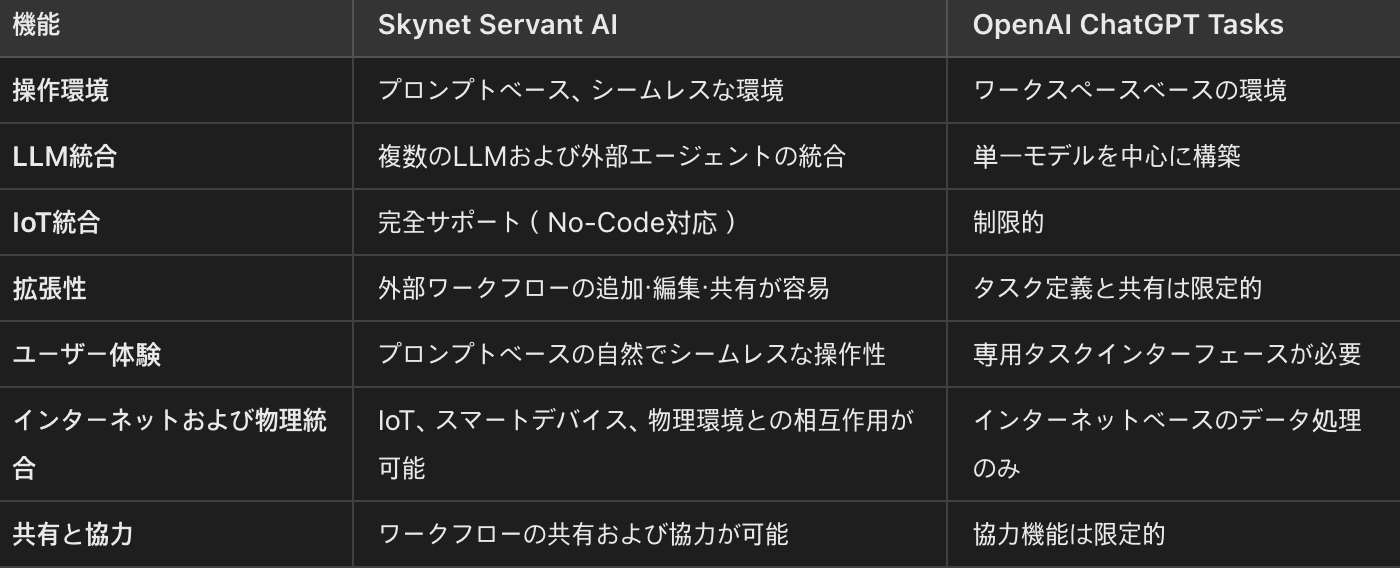The height and width of the screenshot is (568, 1400).
Task: Click the OpenAI ChatGPT Tasks header
Action: click(x=1128, y=25)
